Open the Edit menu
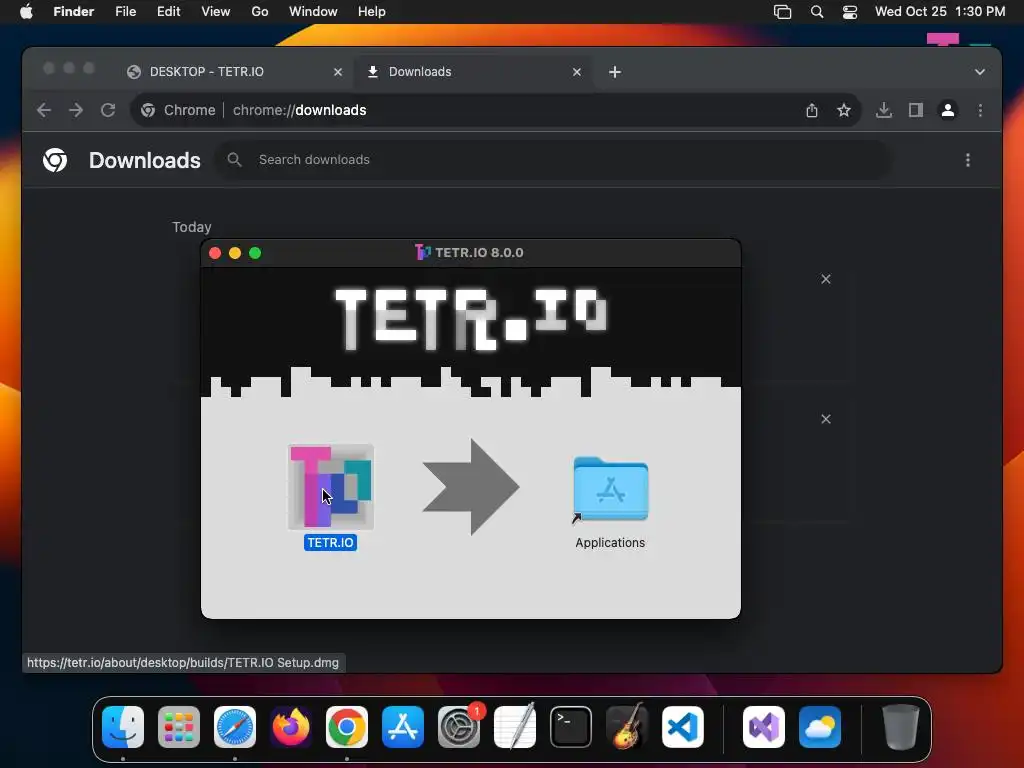 (168, 12)
